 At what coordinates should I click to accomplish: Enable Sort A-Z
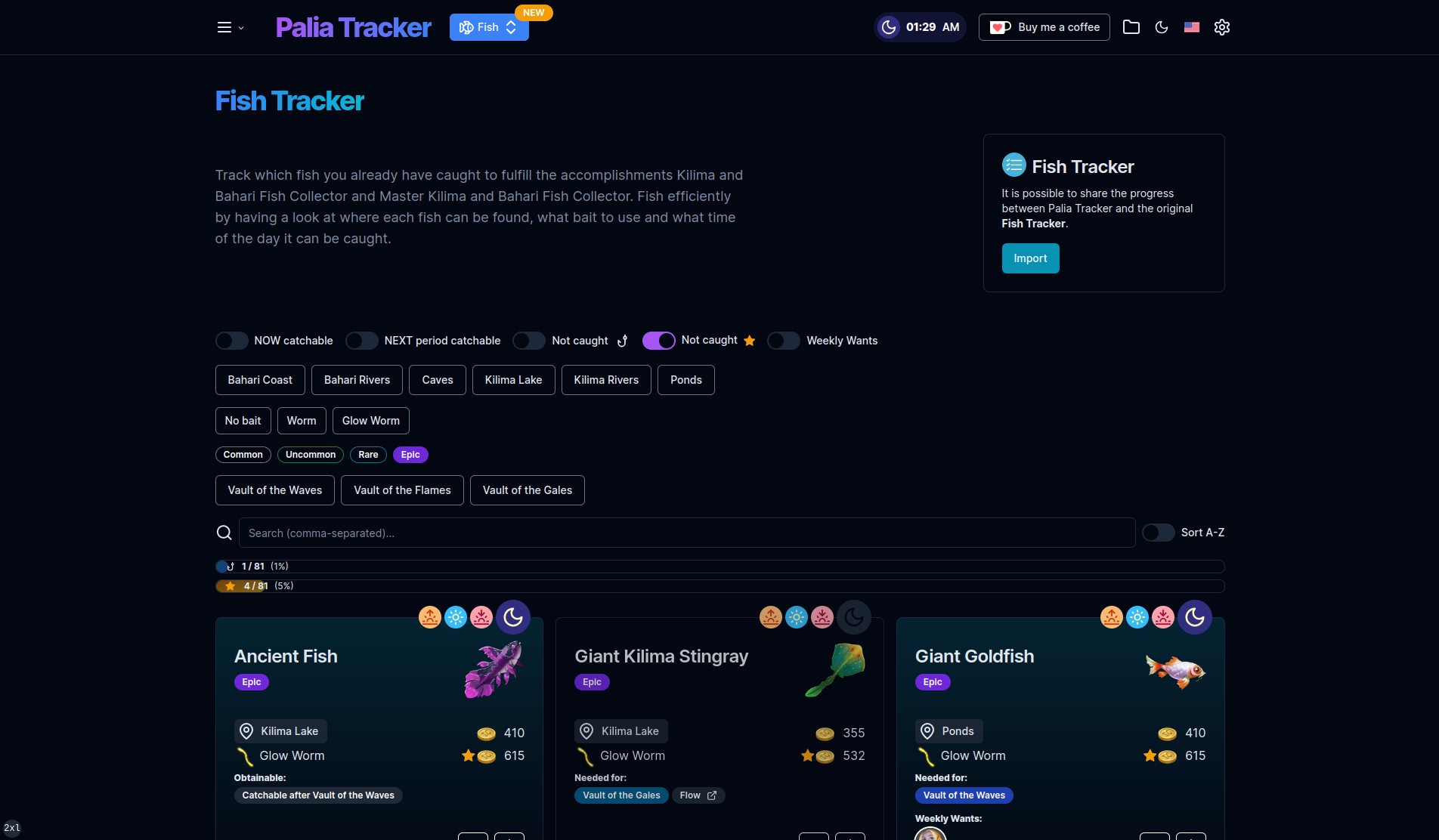coord(1157,533)
